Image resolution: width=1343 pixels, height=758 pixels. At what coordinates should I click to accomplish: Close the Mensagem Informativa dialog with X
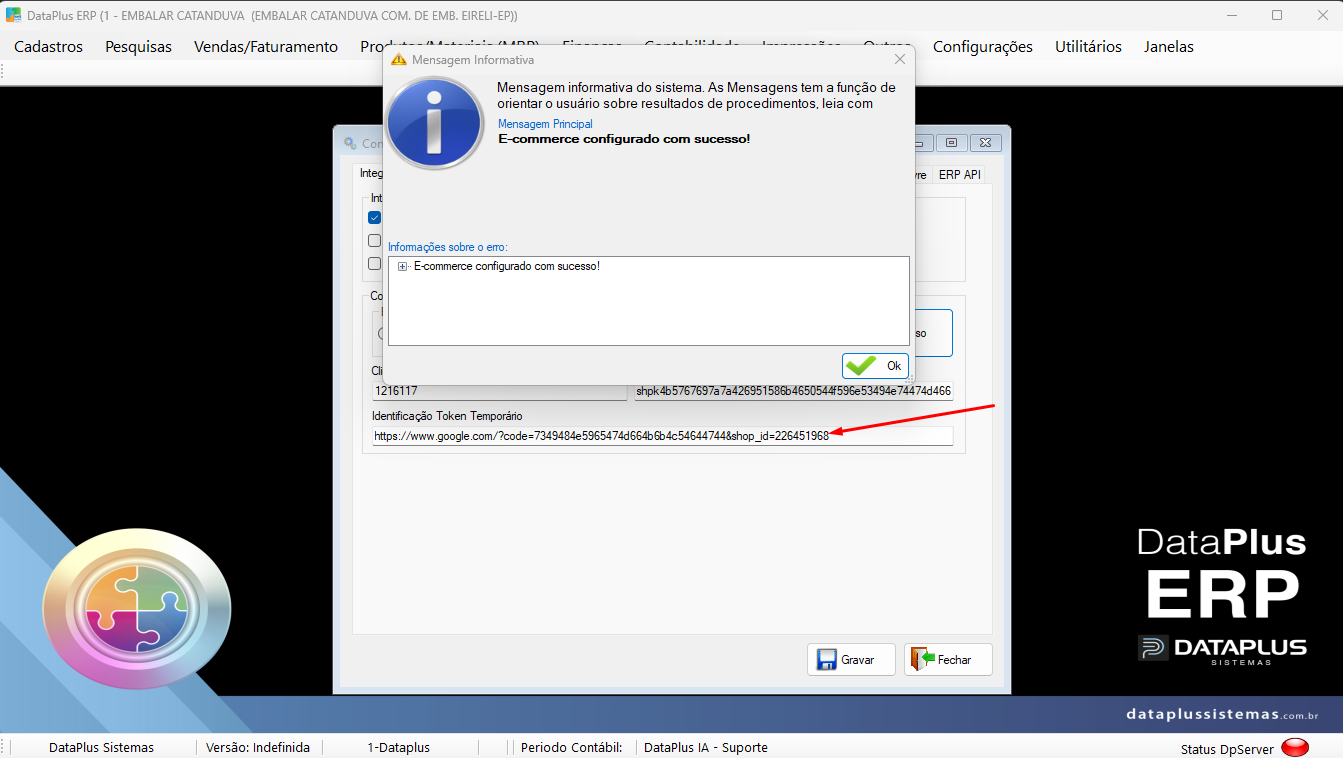point(899,60)
